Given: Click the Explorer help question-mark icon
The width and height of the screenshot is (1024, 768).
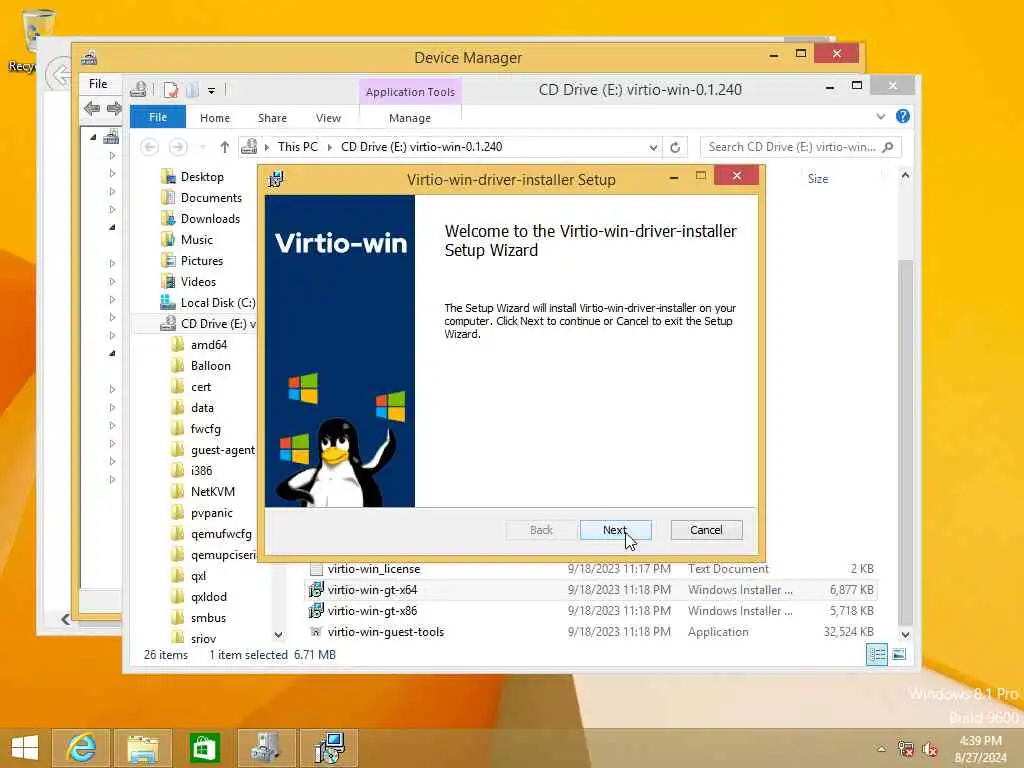Looking at the screenshot, I should click(903, 116).
